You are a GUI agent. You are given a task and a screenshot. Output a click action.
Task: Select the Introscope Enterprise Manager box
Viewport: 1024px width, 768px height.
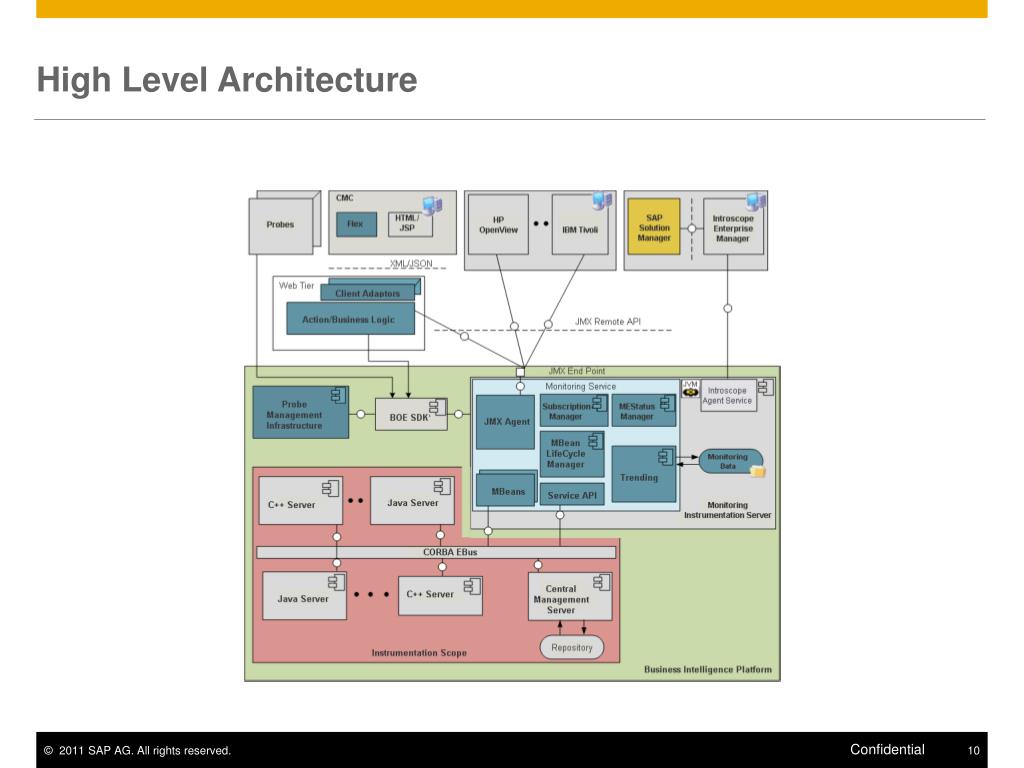click(x=733, y=227)
